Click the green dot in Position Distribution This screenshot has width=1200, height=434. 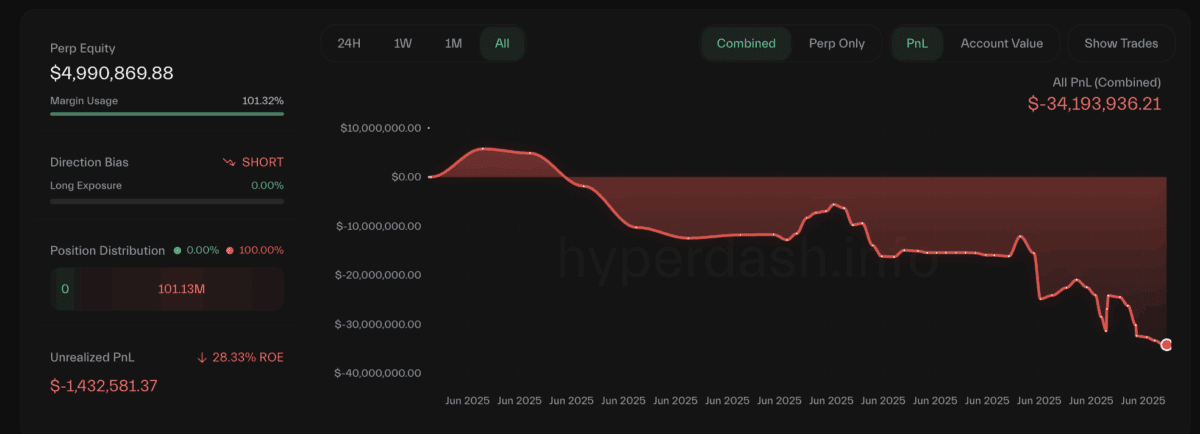(x=177, y=250)
